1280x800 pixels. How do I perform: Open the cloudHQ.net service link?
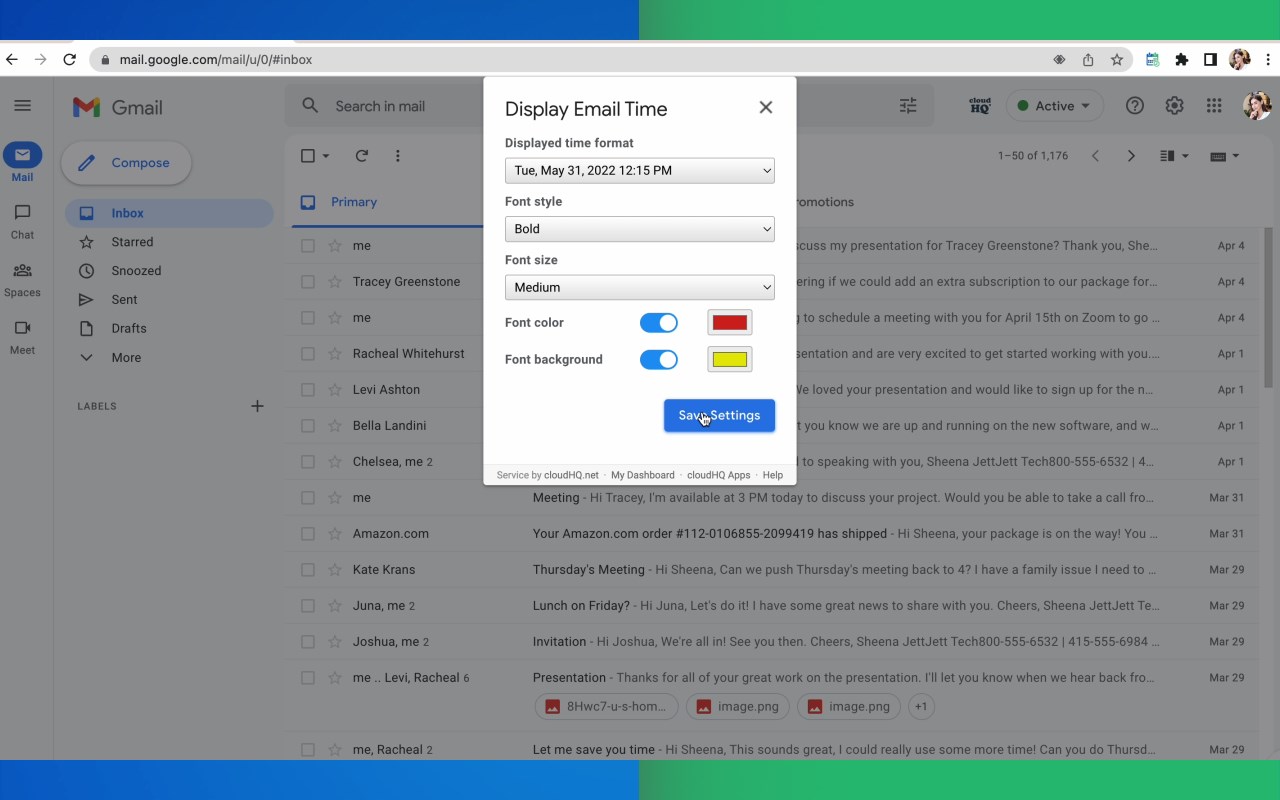[x=571, y=476]
